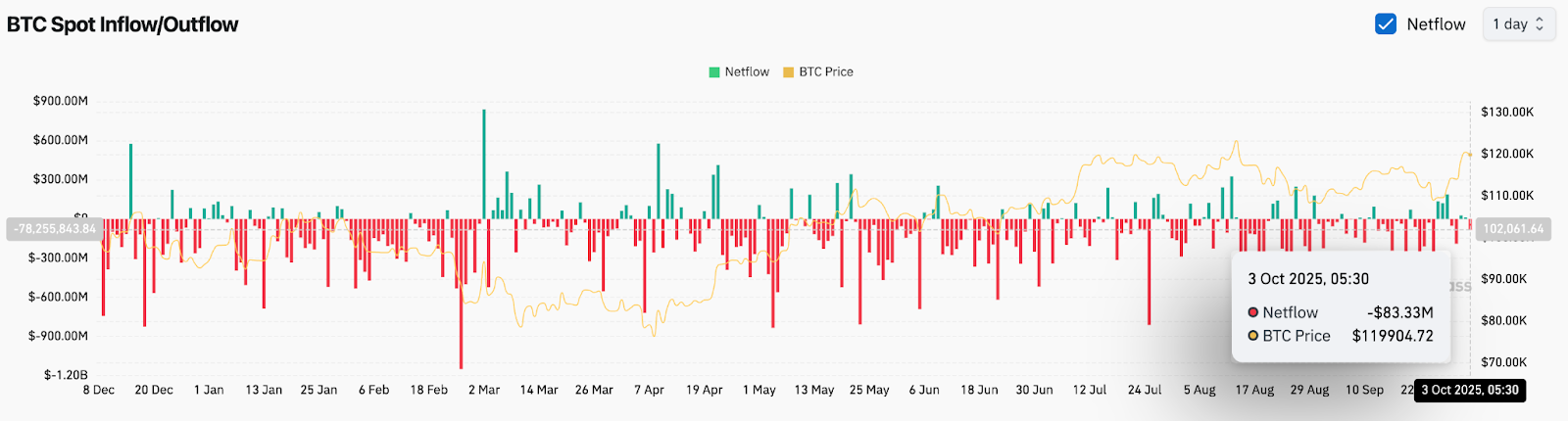Click the -78,255,843.84 netflow axis tag
This screenshot has width=1568, height=421.
click(55, 229)
